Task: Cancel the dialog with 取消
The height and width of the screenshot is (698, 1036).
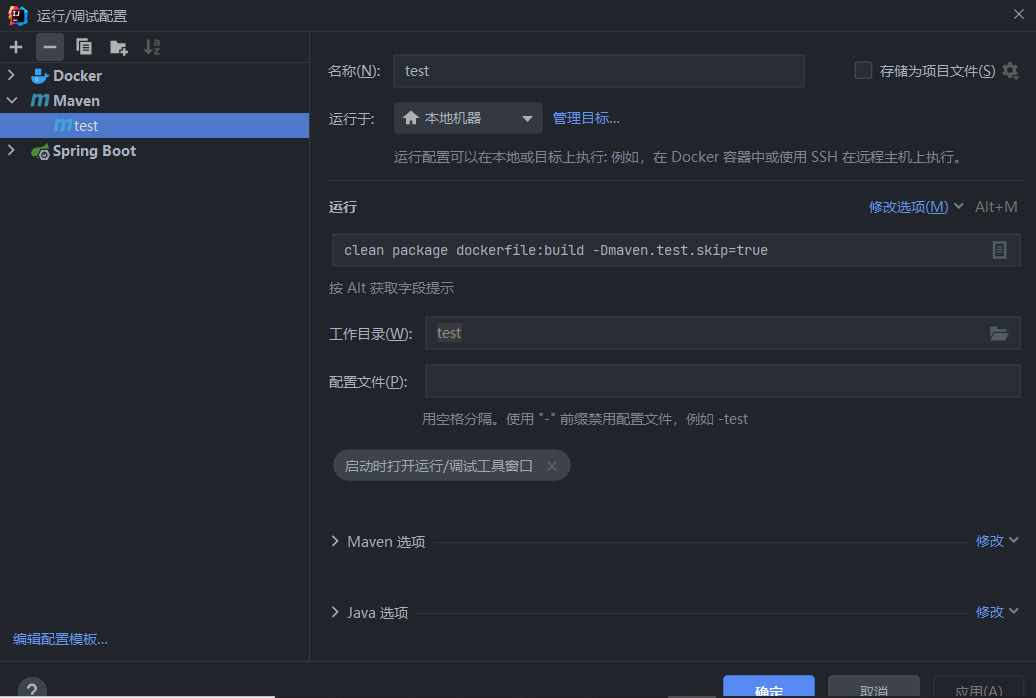Action: [873, 687]
